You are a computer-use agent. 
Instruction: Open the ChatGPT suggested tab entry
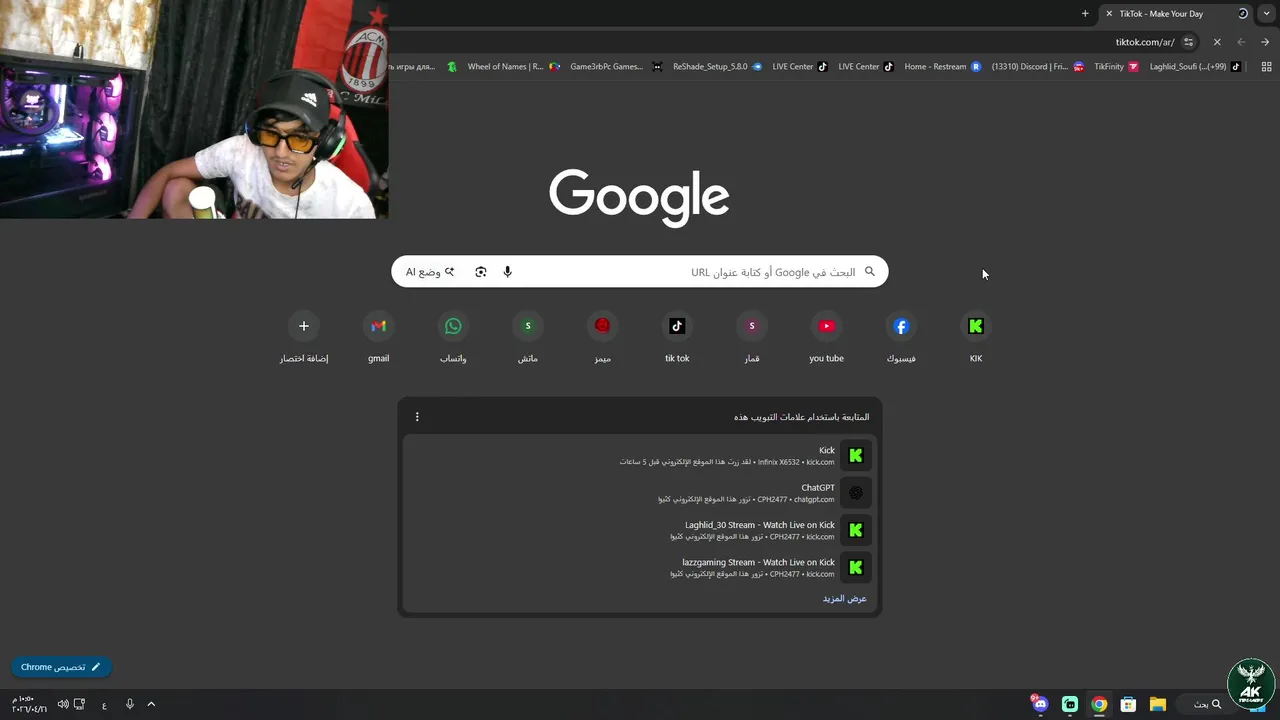(x=640, y=493)
